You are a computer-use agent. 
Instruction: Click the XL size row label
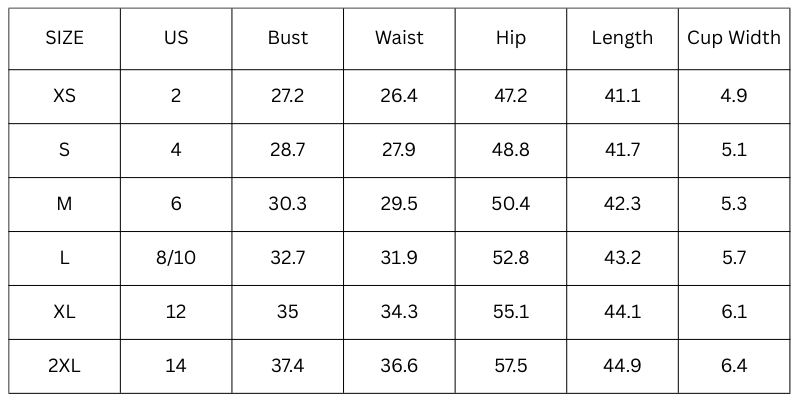pyautogui.click(x=65, y=312)
